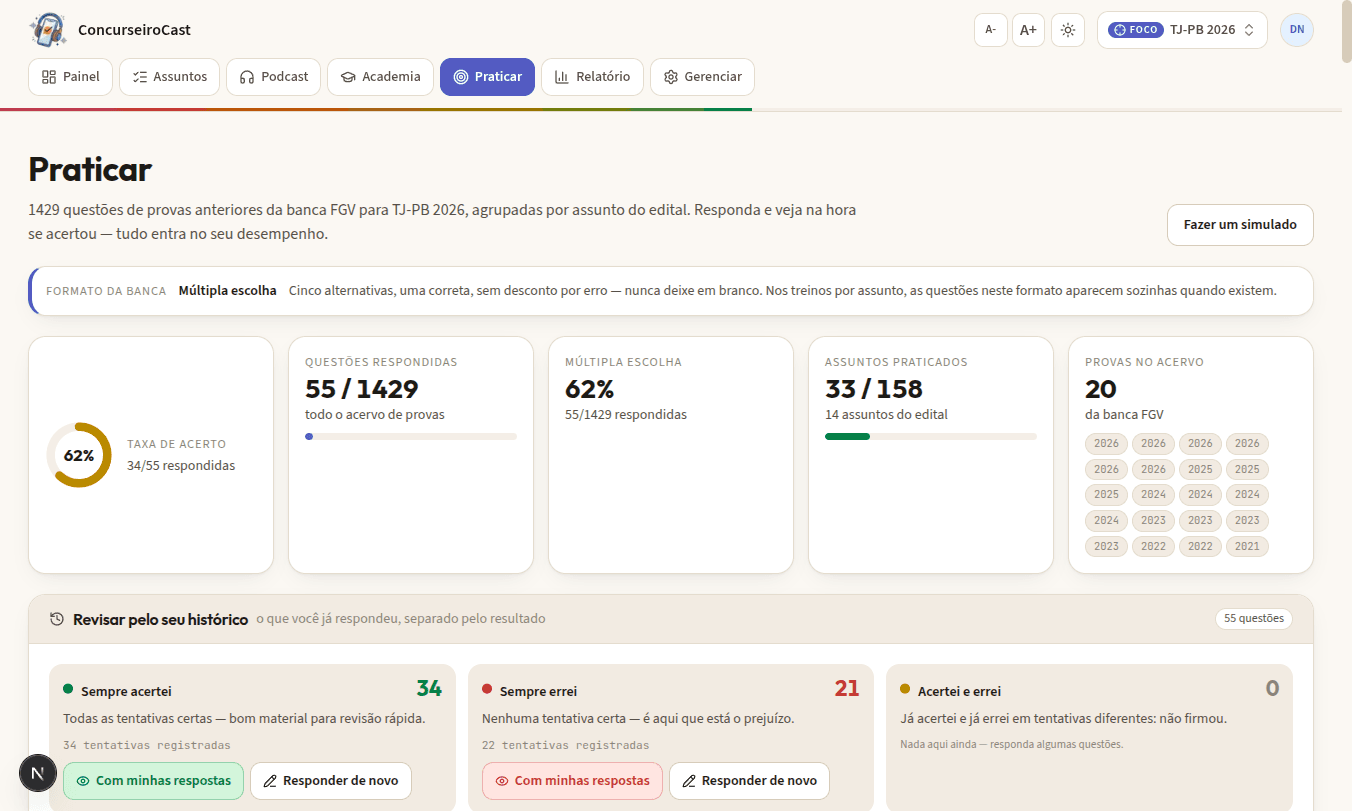Screen dimensions: 1352x811
Task: Open the Academia tab
Action: pos(381,77)
